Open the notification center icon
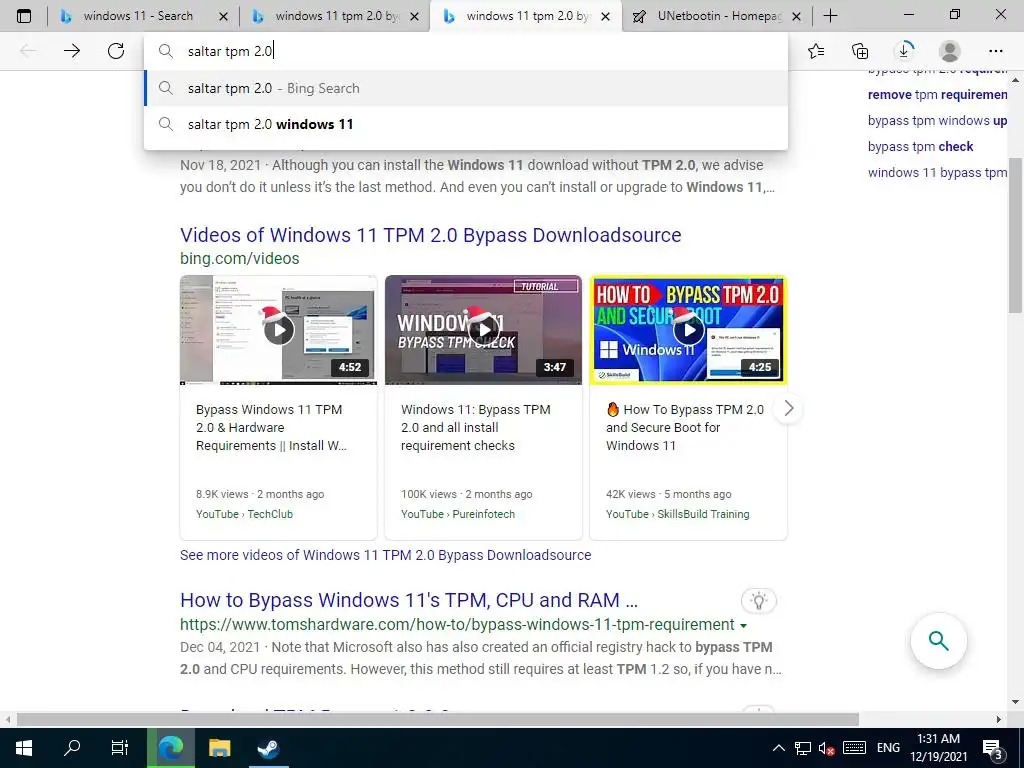The image size is (1024, 768). tap(993, 748)
